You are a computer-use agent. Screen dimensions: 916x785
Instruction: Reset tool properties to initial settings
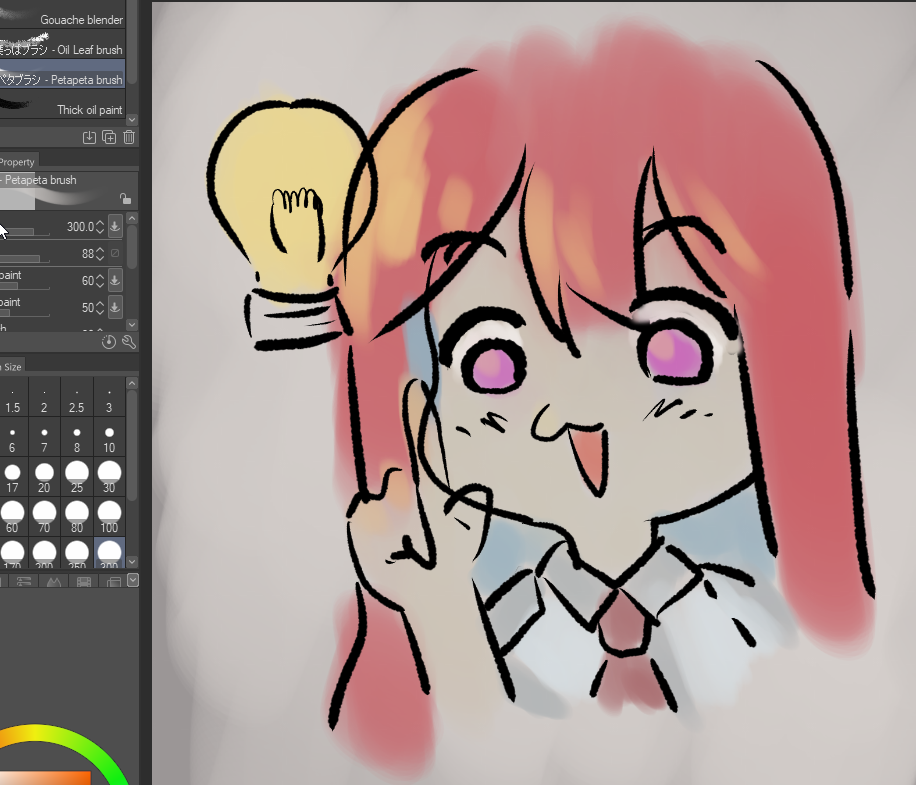pyautogui.click(x=109, y=342)
